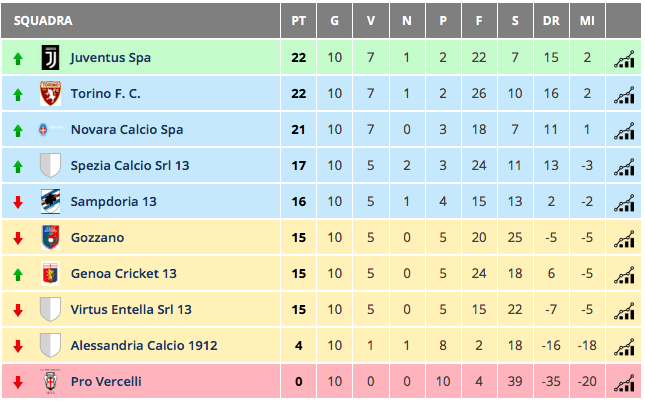Click green up arrow beside Genoa Cricket
This screenshot has height=404, width=645.
pos(18,274)
